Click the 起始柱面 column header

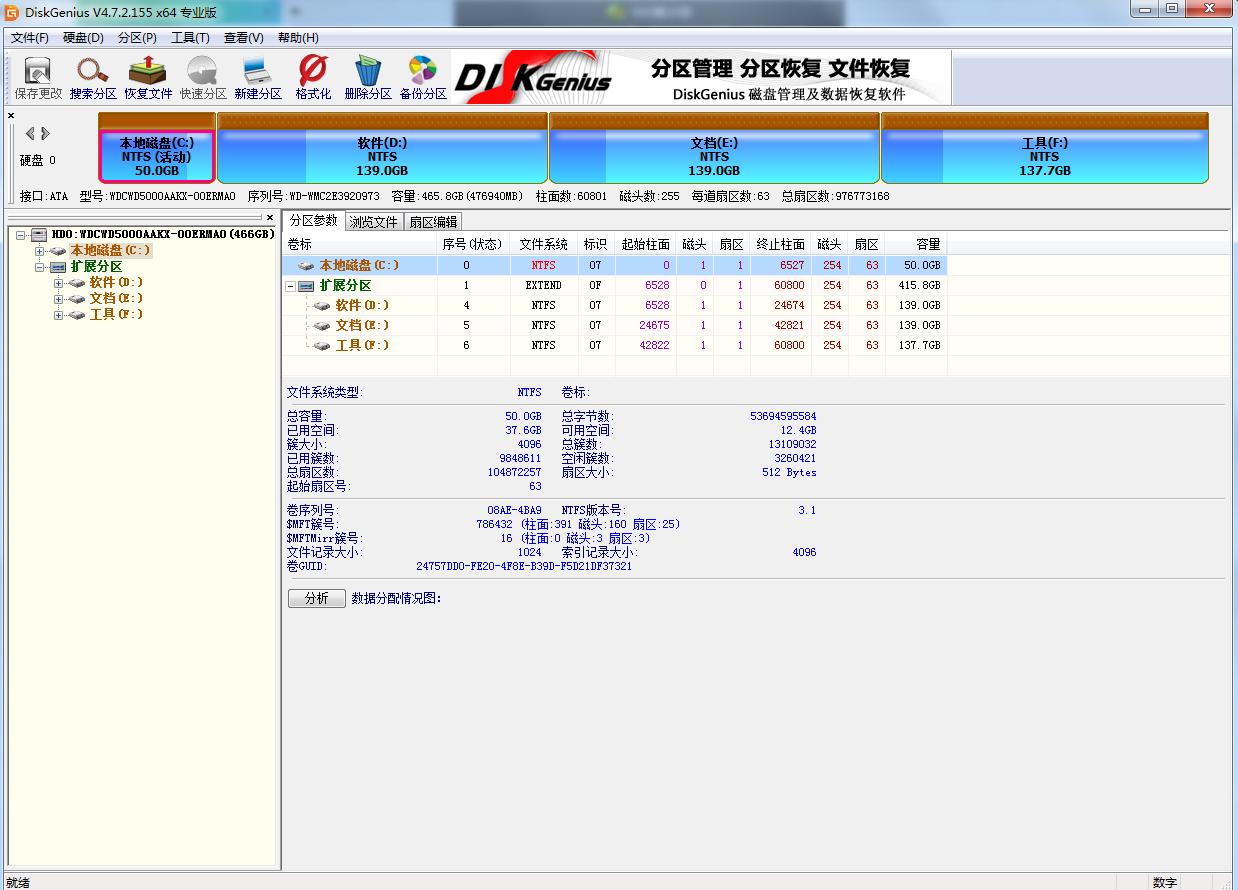click(x=645, y=244)
